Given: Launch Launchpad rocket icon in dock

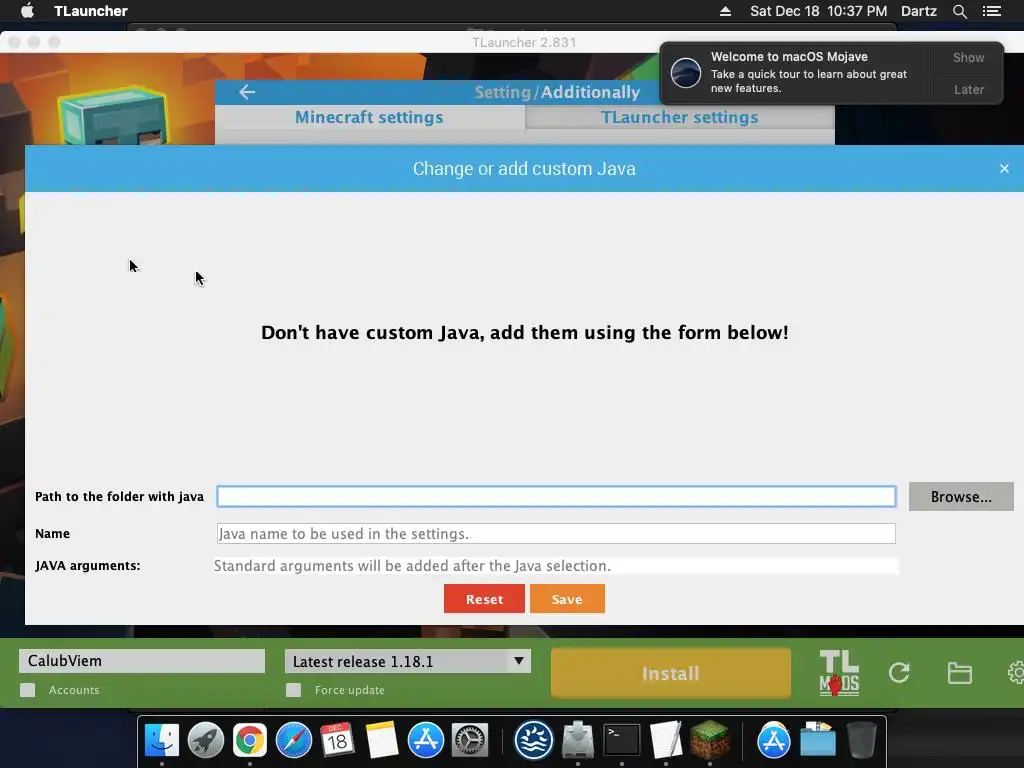Looking at the screenshot, I should tap(206, 741).
